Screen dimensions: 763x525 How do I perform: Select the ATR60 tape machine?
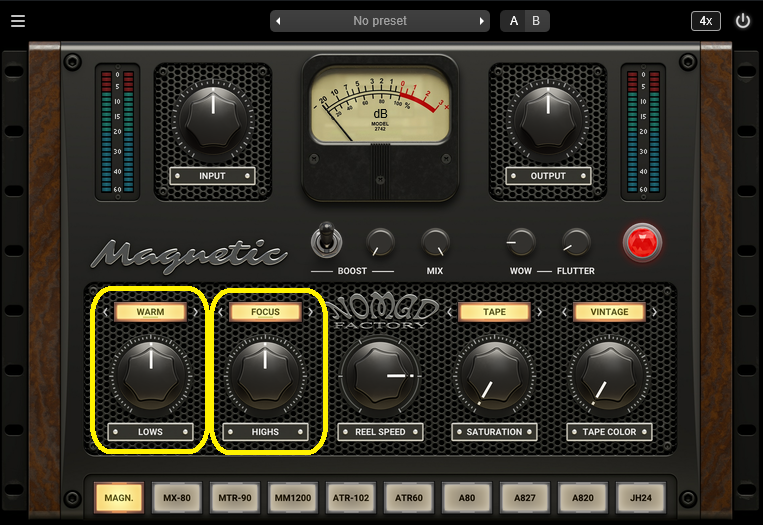coord(409,498)
